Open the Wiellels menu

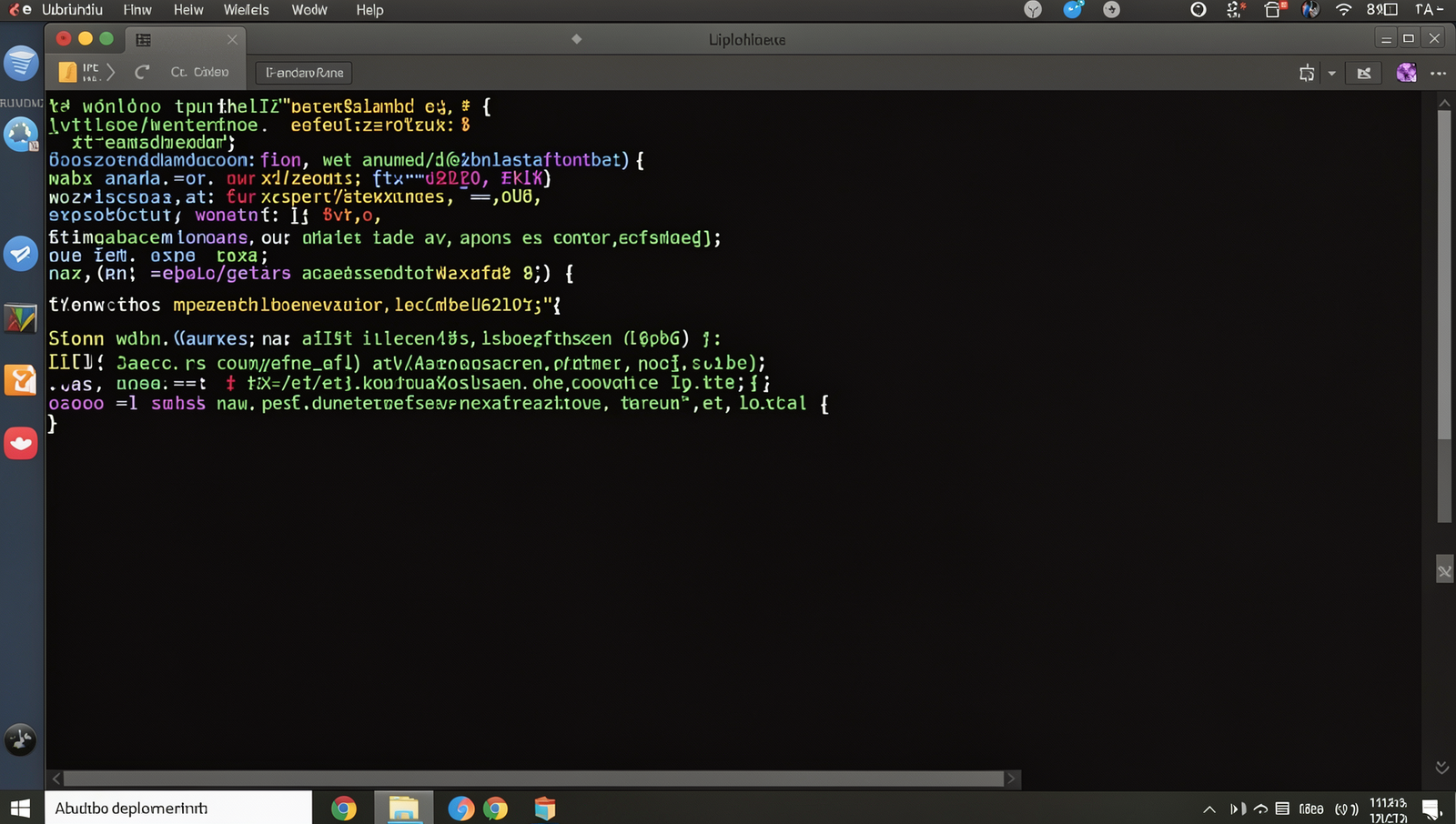coord(246,10)
